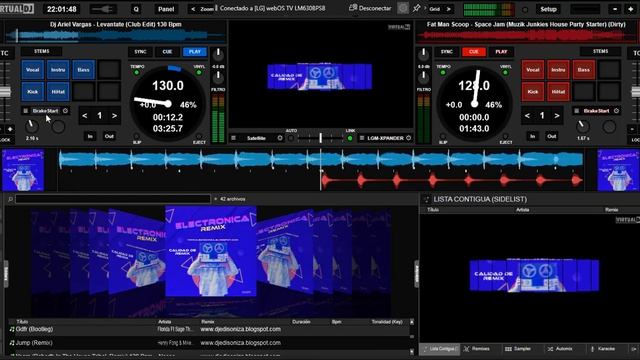The height and width of the screenshot is (360, 640).
Task: Click the Grid next arrow in the top bar
Action: (449, 9)
